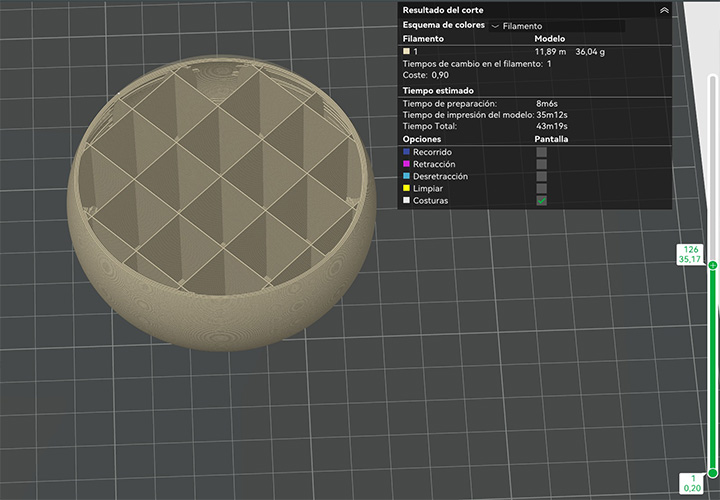The height and width of the screenshot is (500, 720).
Task: Click the filament length 11,89 m
Action: [550, 52]
